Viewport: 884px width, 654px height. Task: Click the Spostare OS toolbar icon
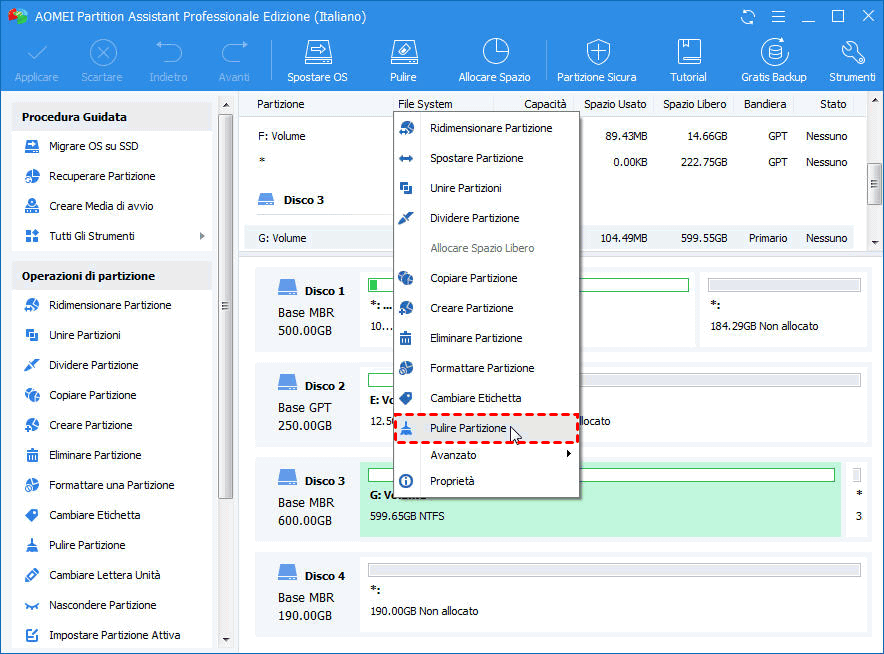pyautogui.click(x=317, y=60)
